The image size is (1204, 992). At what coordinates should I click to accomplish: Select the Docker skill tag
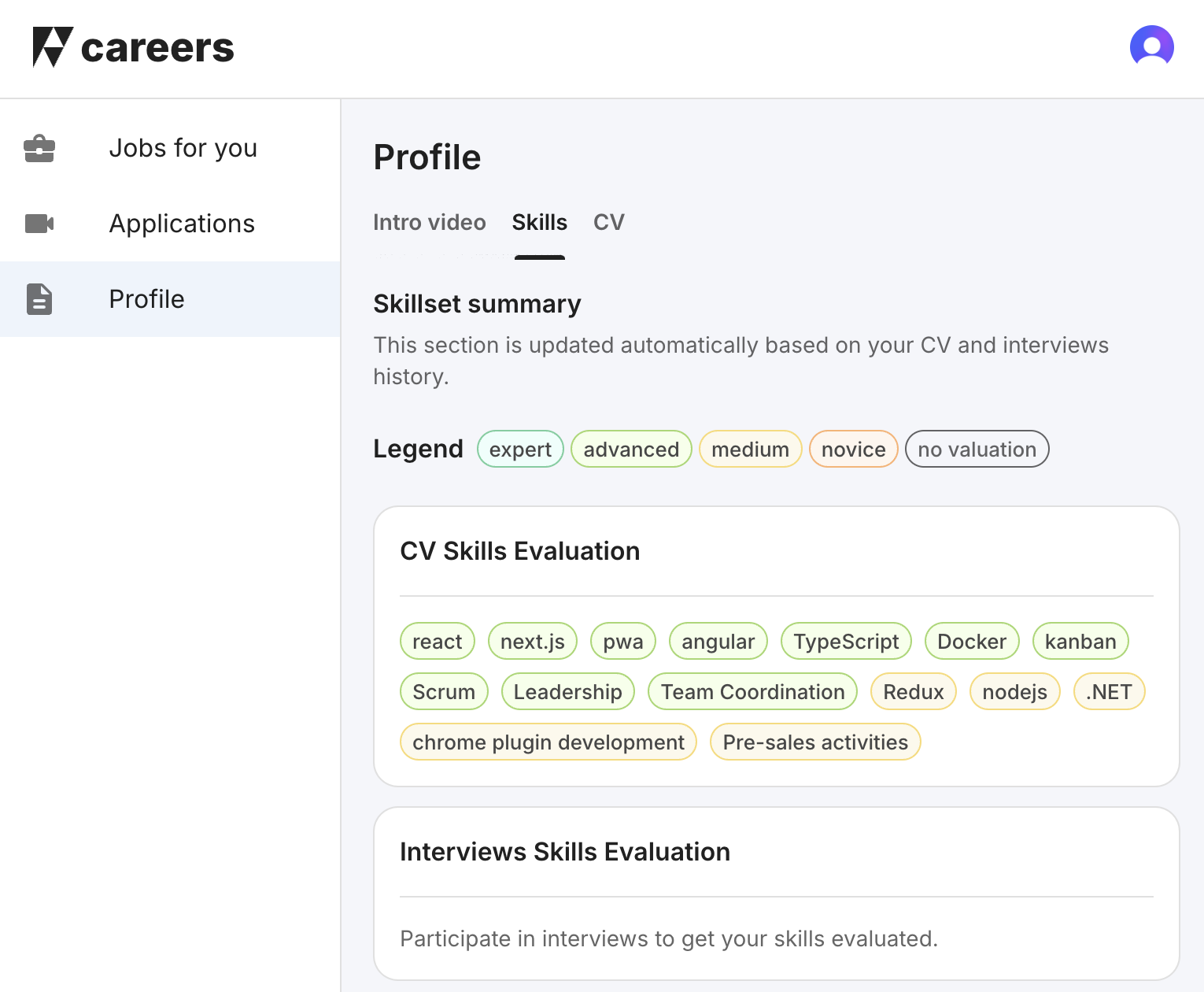[971, 641]
